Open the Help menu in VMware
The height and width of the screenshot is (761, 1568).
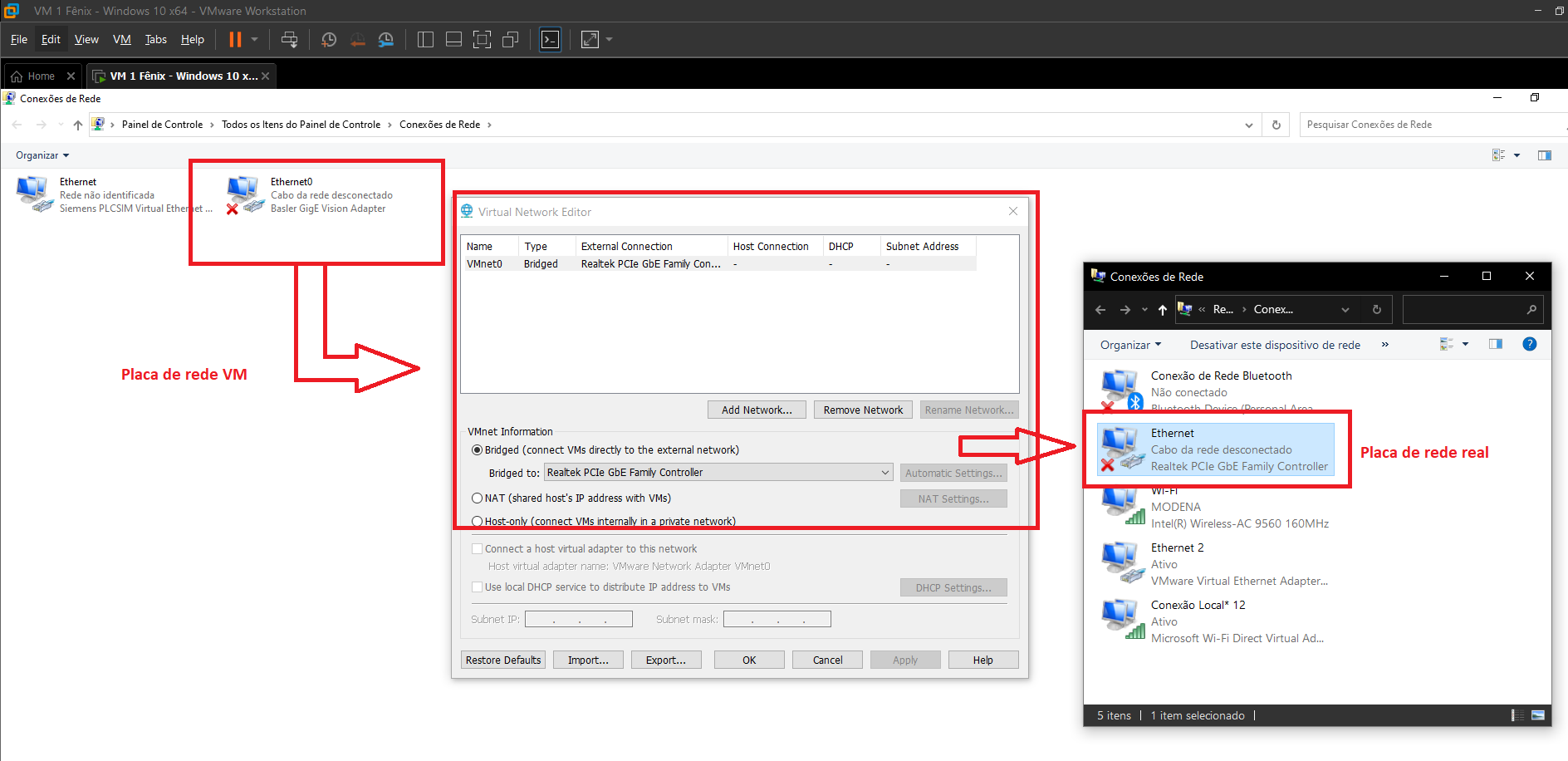coord(193,39)
